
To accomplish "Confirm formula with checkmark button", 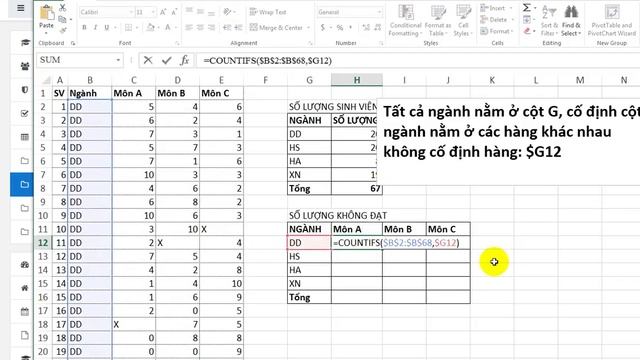I will pos(166,60).
